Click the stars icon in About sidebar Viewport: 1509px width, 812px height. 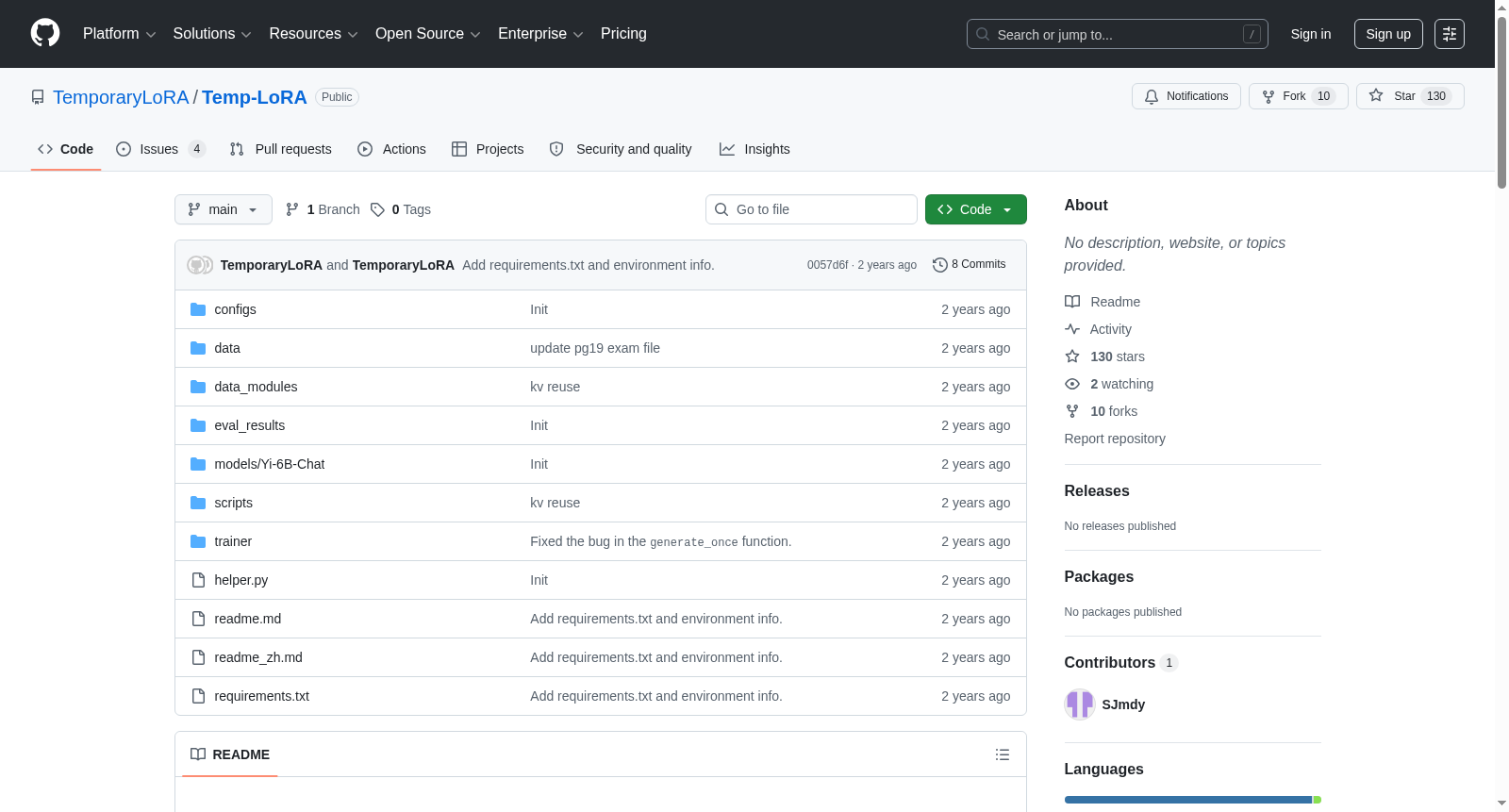[x=1072, y=356]
